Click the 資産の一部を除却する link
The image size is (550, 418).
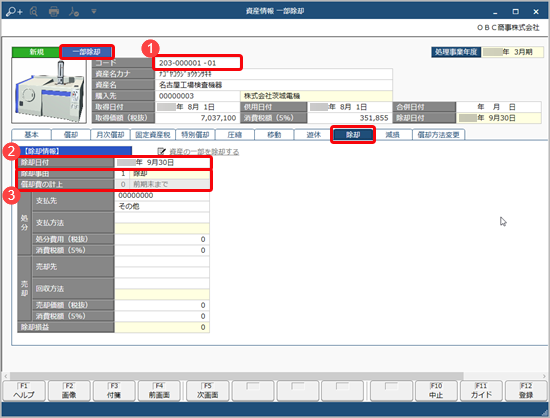click(204, 152)
